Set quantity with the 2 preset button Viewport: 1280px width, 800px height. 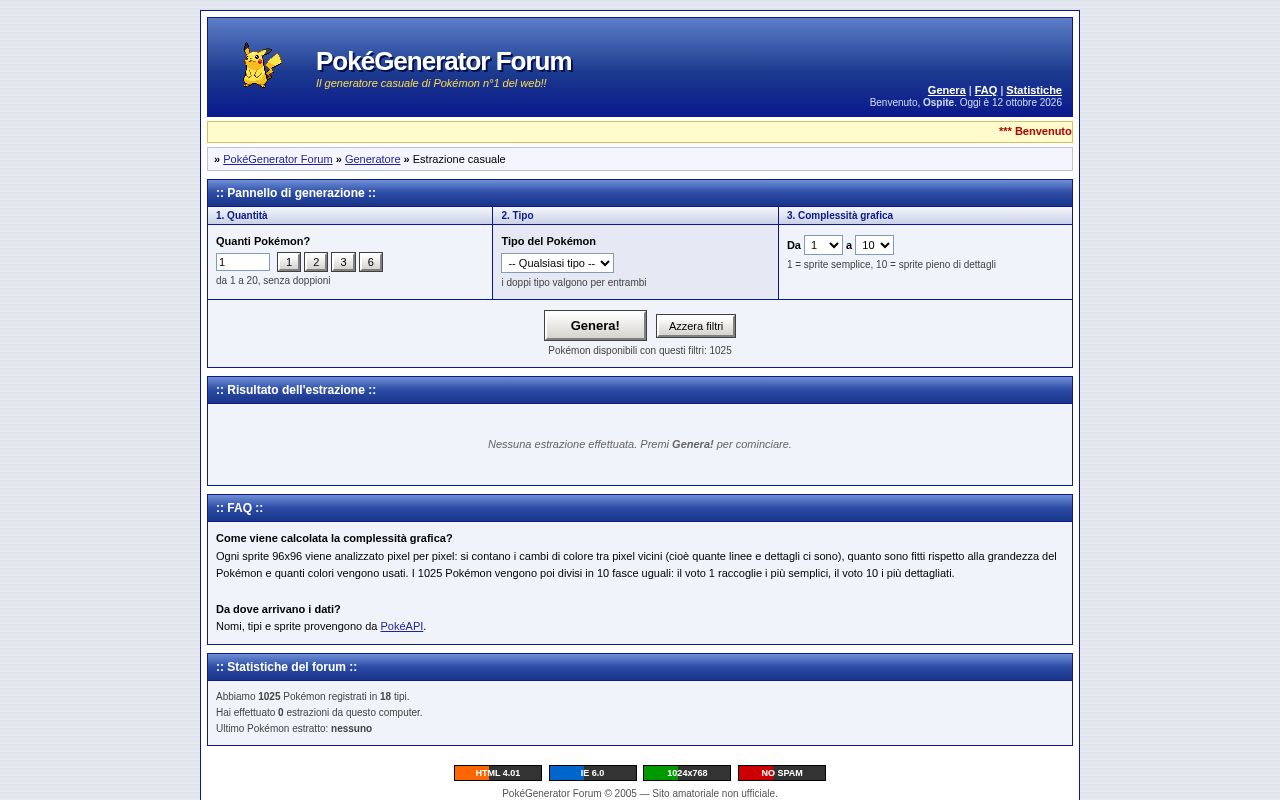click(316, 262)
